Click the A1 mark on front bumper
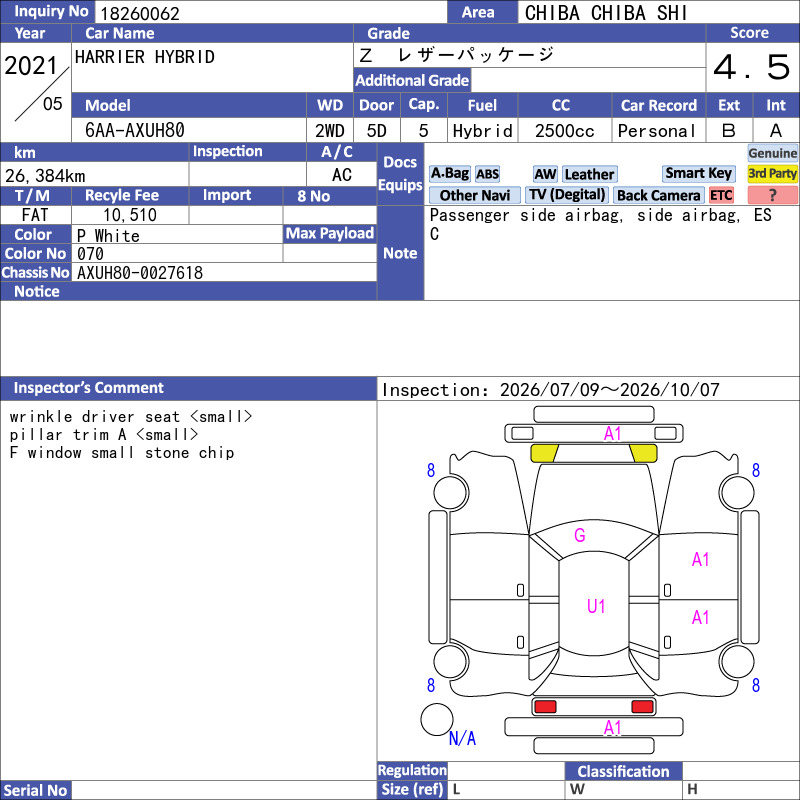Screen dimensions: 800x800 612,434
